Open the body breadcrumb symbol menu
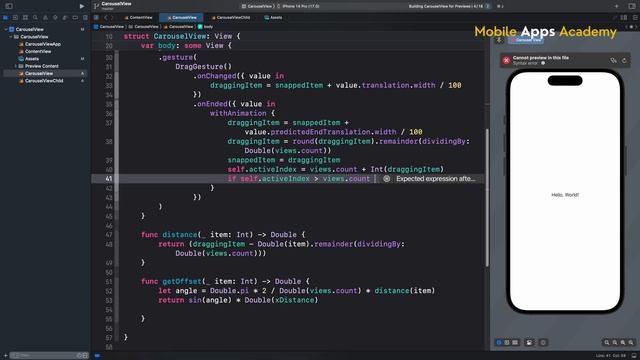Screen dimensions: 640x360 point(205,27)
